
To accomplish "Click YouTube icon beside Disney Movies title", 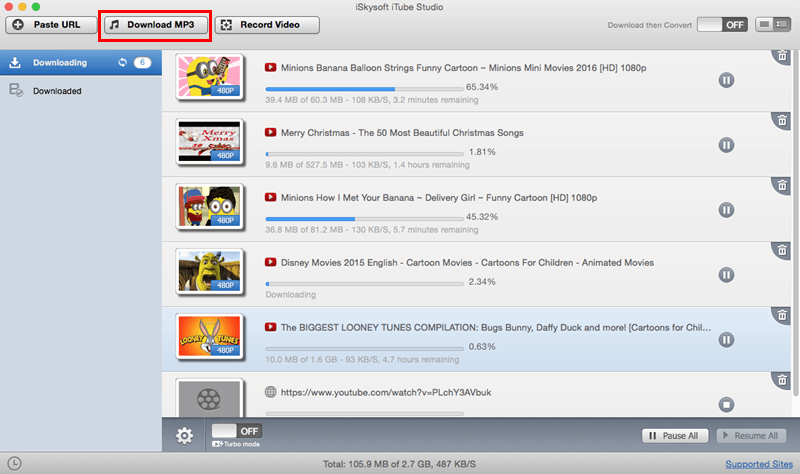I will 270,262.
